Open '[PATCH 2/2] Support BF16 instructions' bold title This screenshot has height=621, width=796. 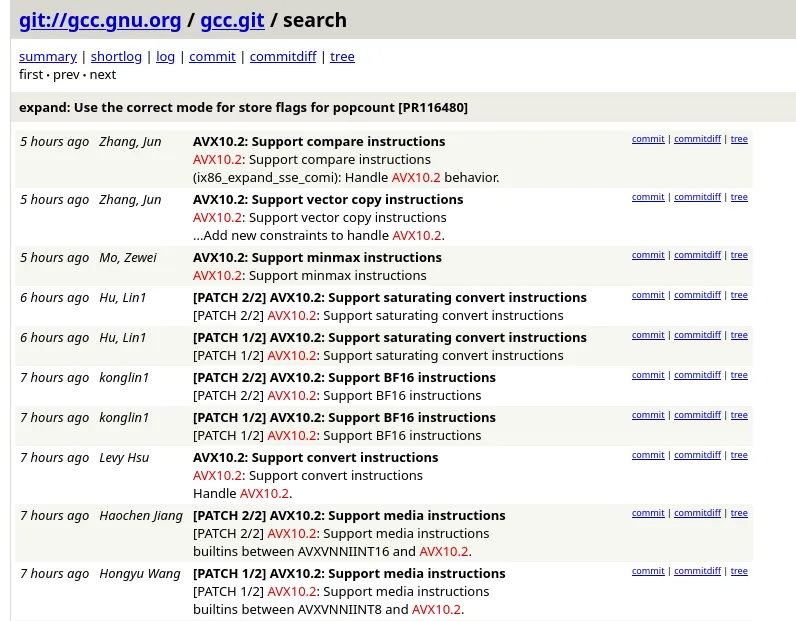click(x=344, y=377)
